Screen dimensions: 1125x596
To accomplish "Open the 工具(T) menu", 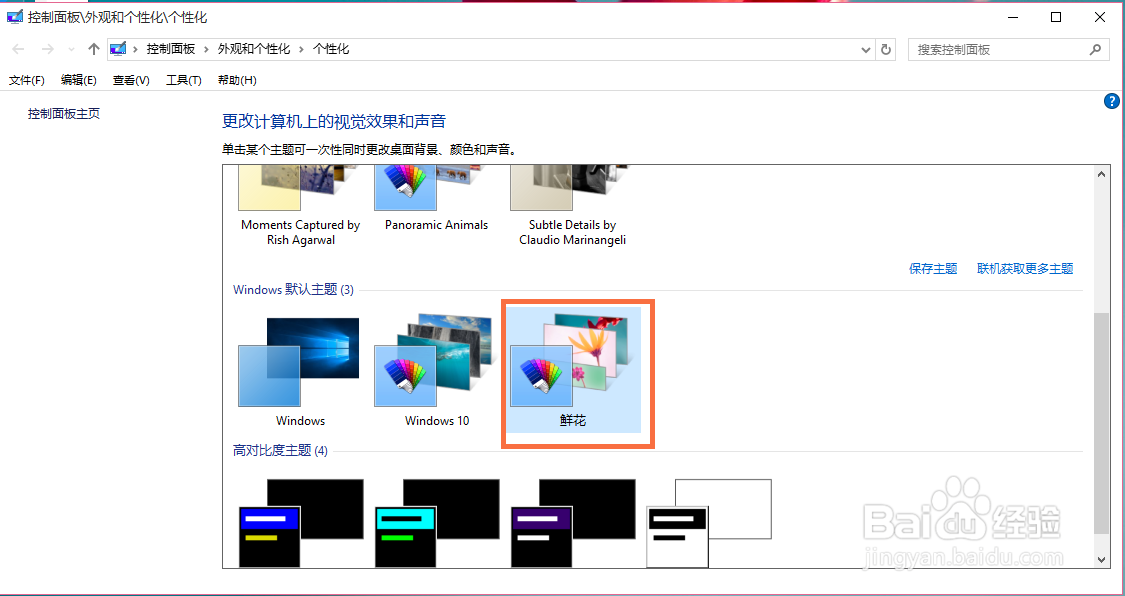I will click(x=184, y=80).
